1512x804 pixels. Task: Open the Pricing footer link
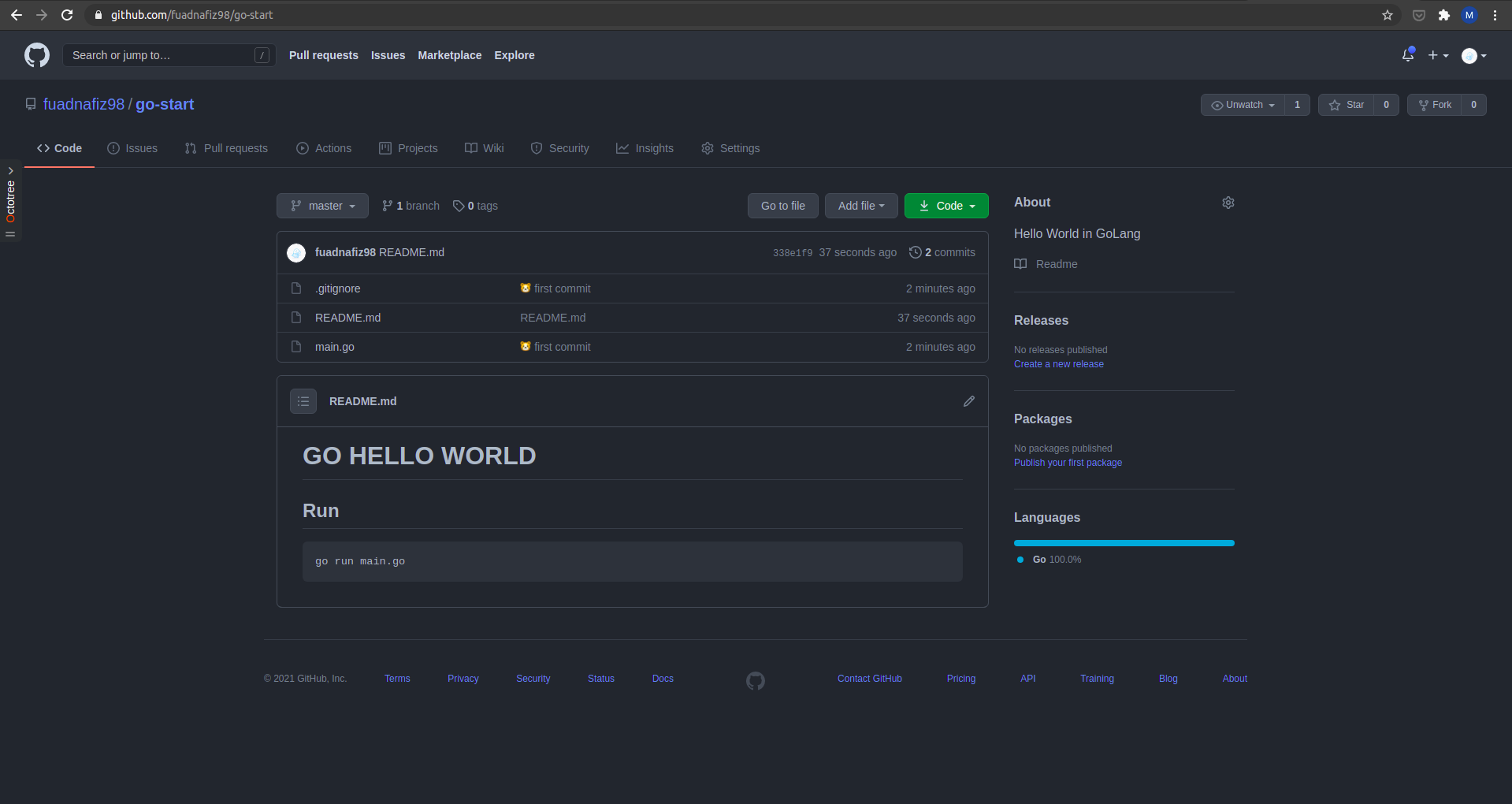pyautogui.click(x=961, y=679)
